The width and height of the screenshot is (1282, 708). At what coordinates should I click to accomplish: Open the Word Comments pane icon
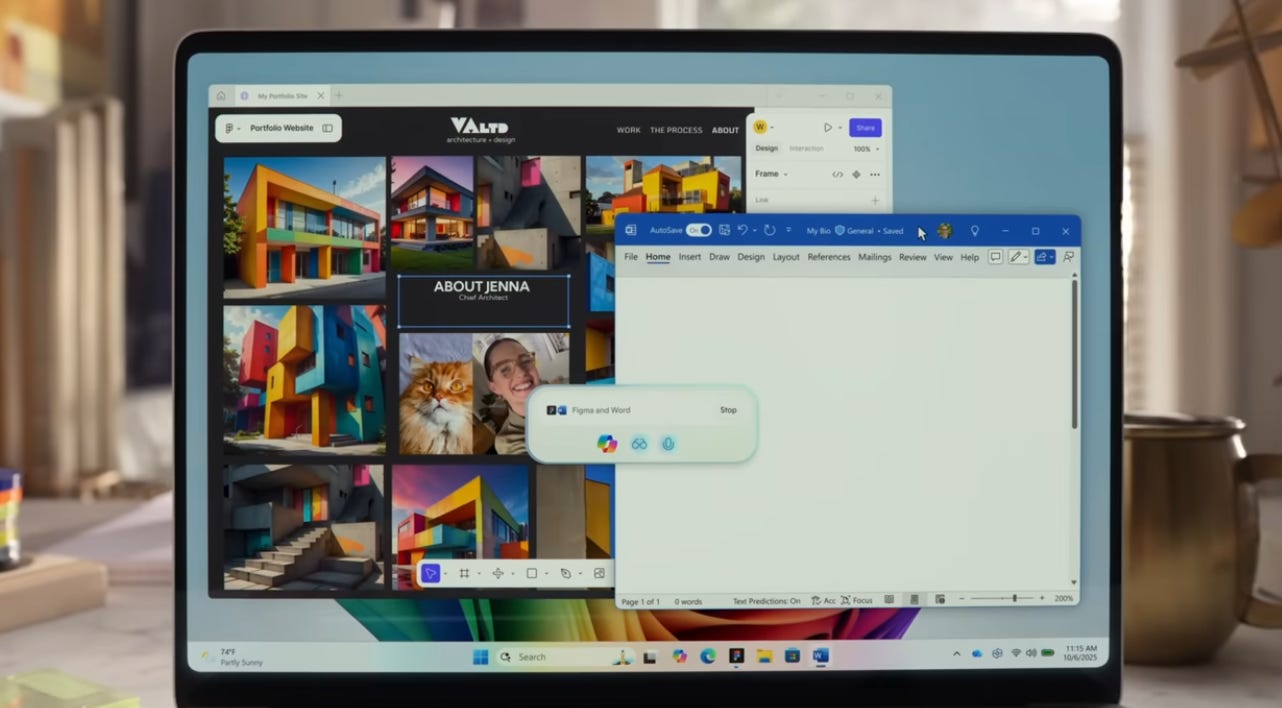point(995,257)
